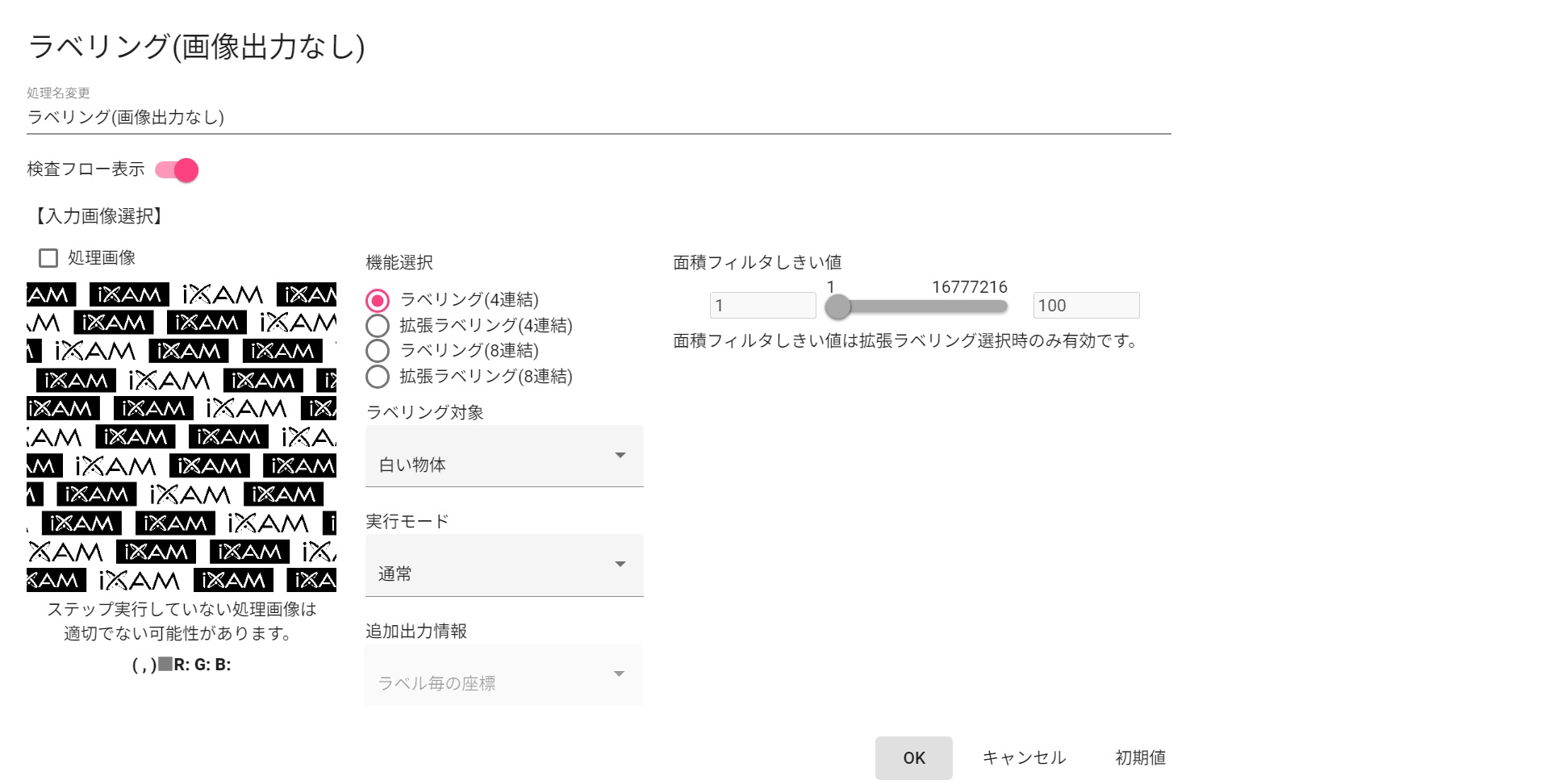Click the slider track near 16777216
The width and height of the screenshot is (1549, 784).
pos(968,307)
